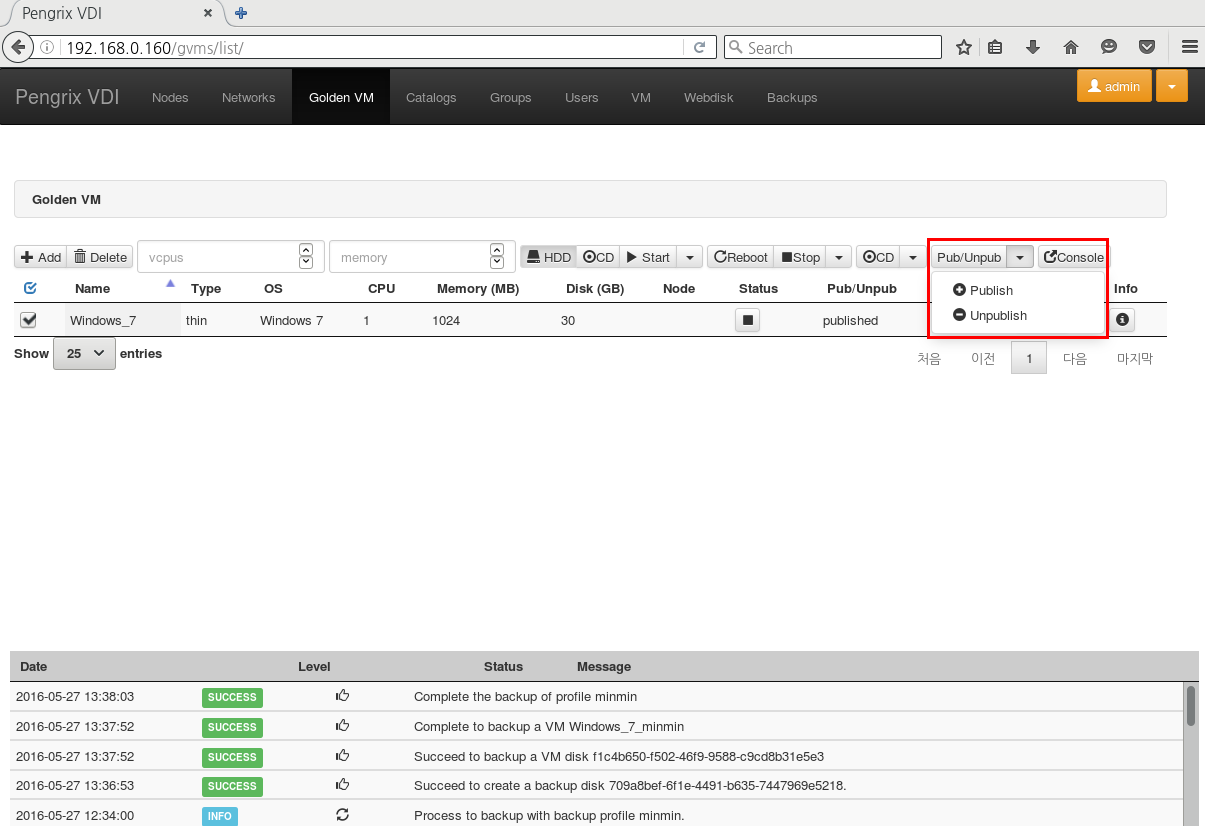Click the browser back arrow button

click(17, 47)
